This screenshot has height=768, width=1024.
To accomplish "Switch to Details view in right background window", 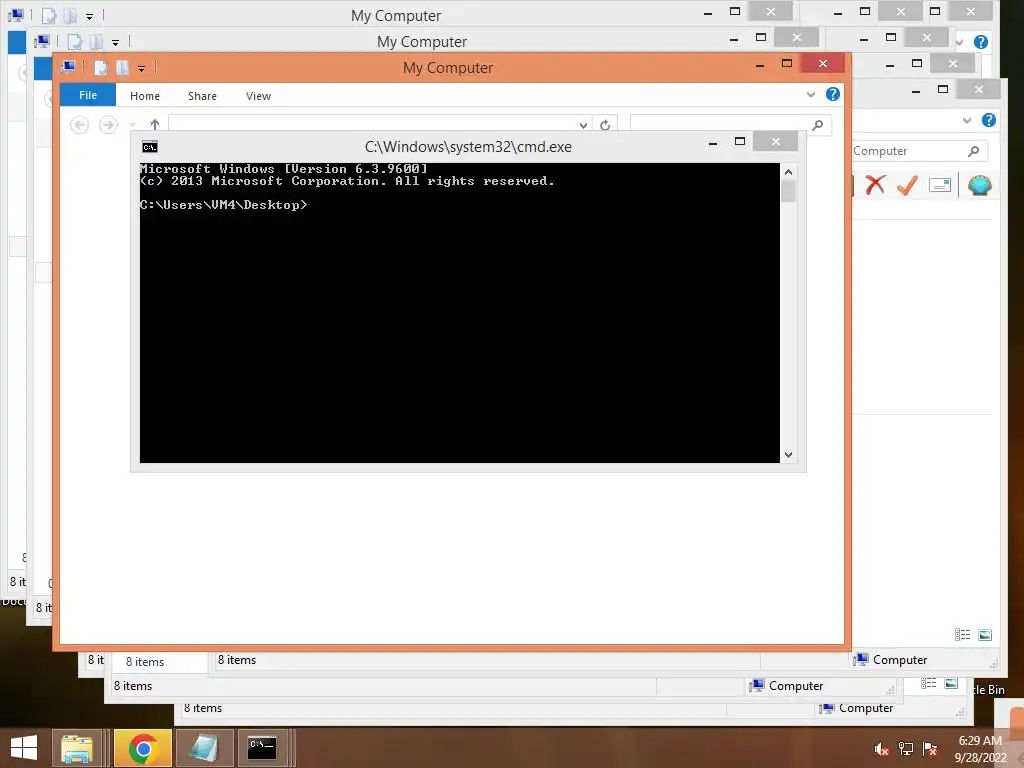I will pyautogui.click(x=962, y=635).
